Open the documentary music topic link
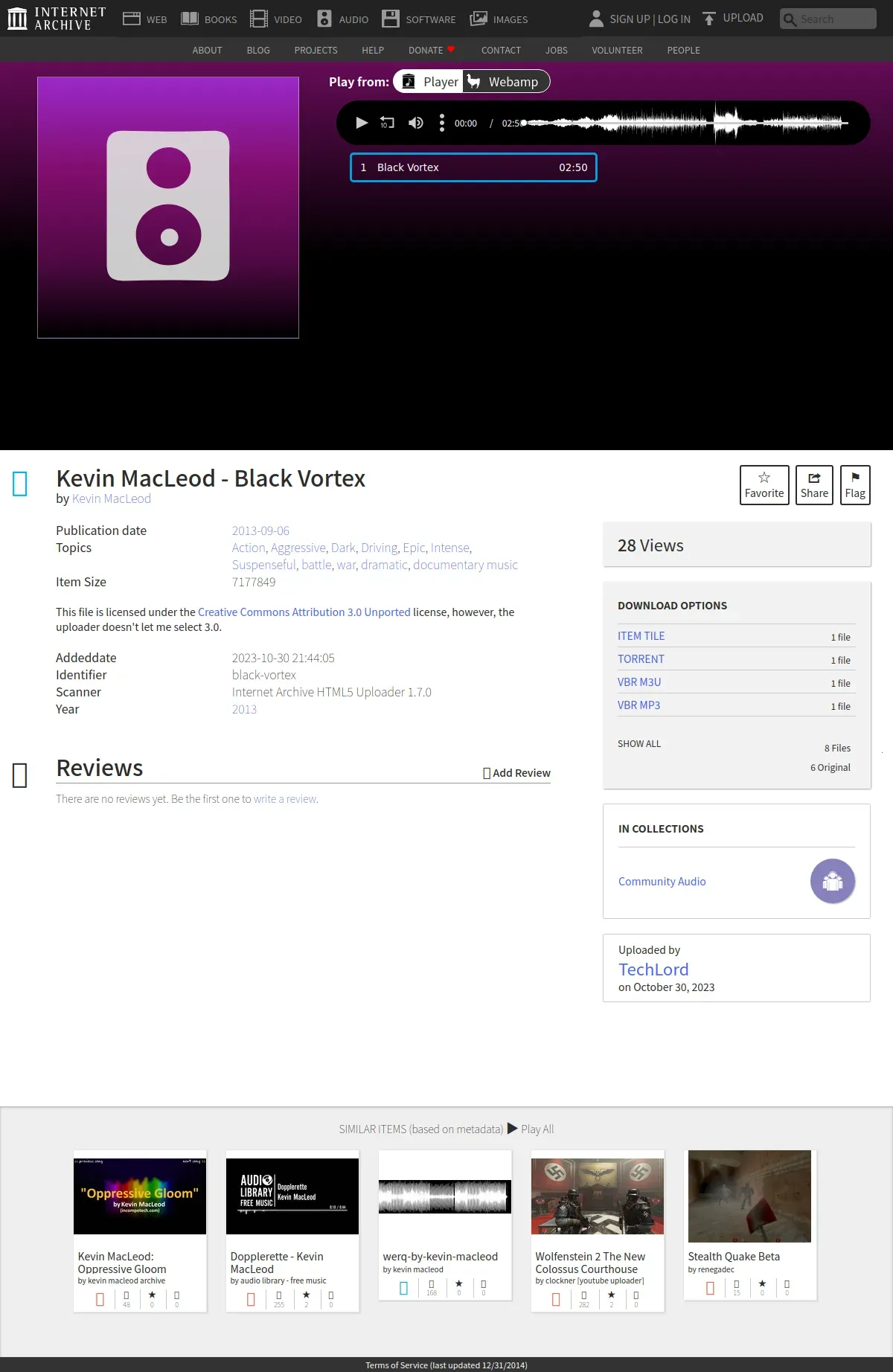Viewport: 893px width, 1372px height. 465,565
